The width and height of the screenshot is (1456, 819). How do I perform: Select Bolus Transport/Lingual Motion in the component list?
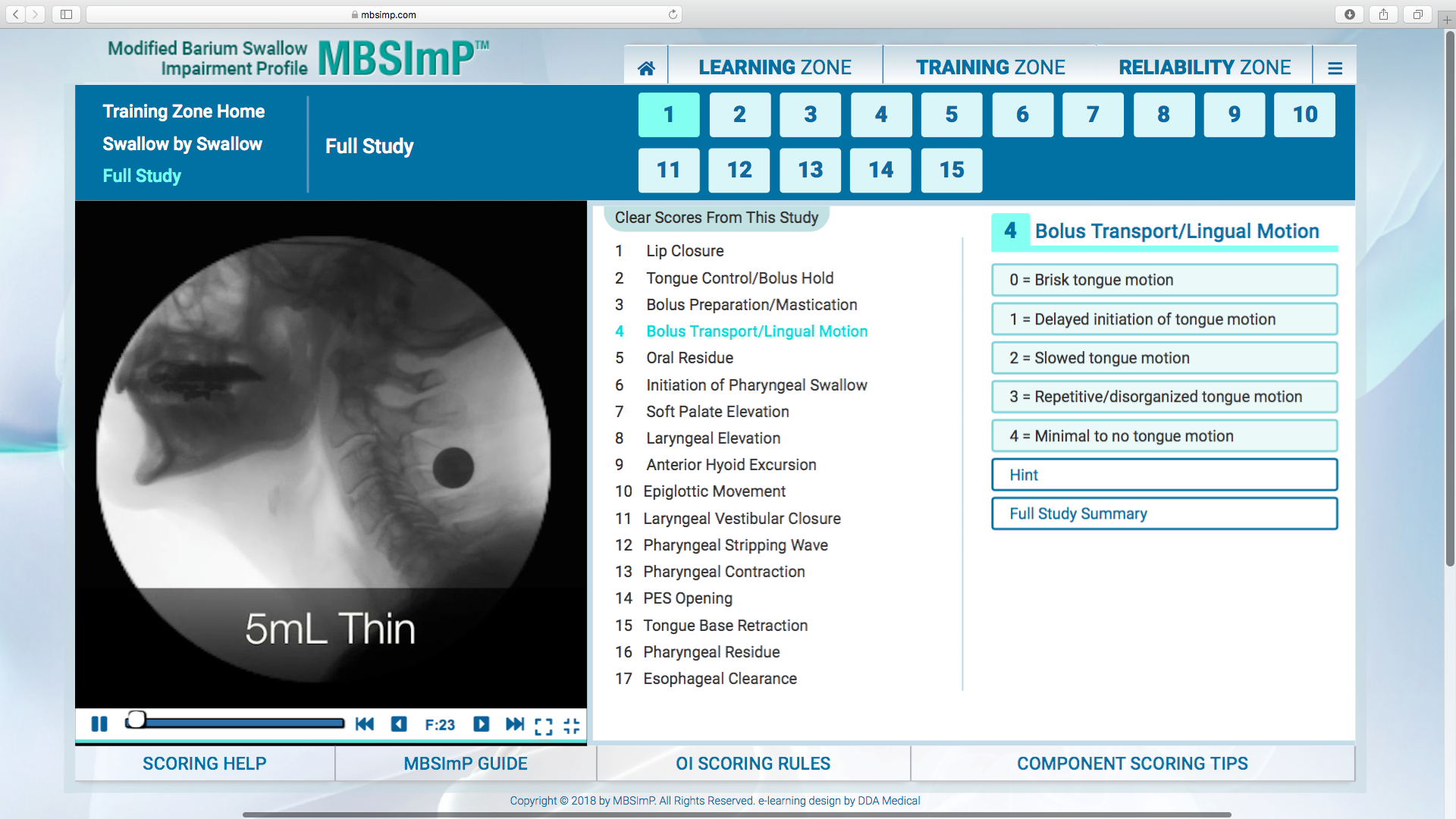click(x=757, y=331)
